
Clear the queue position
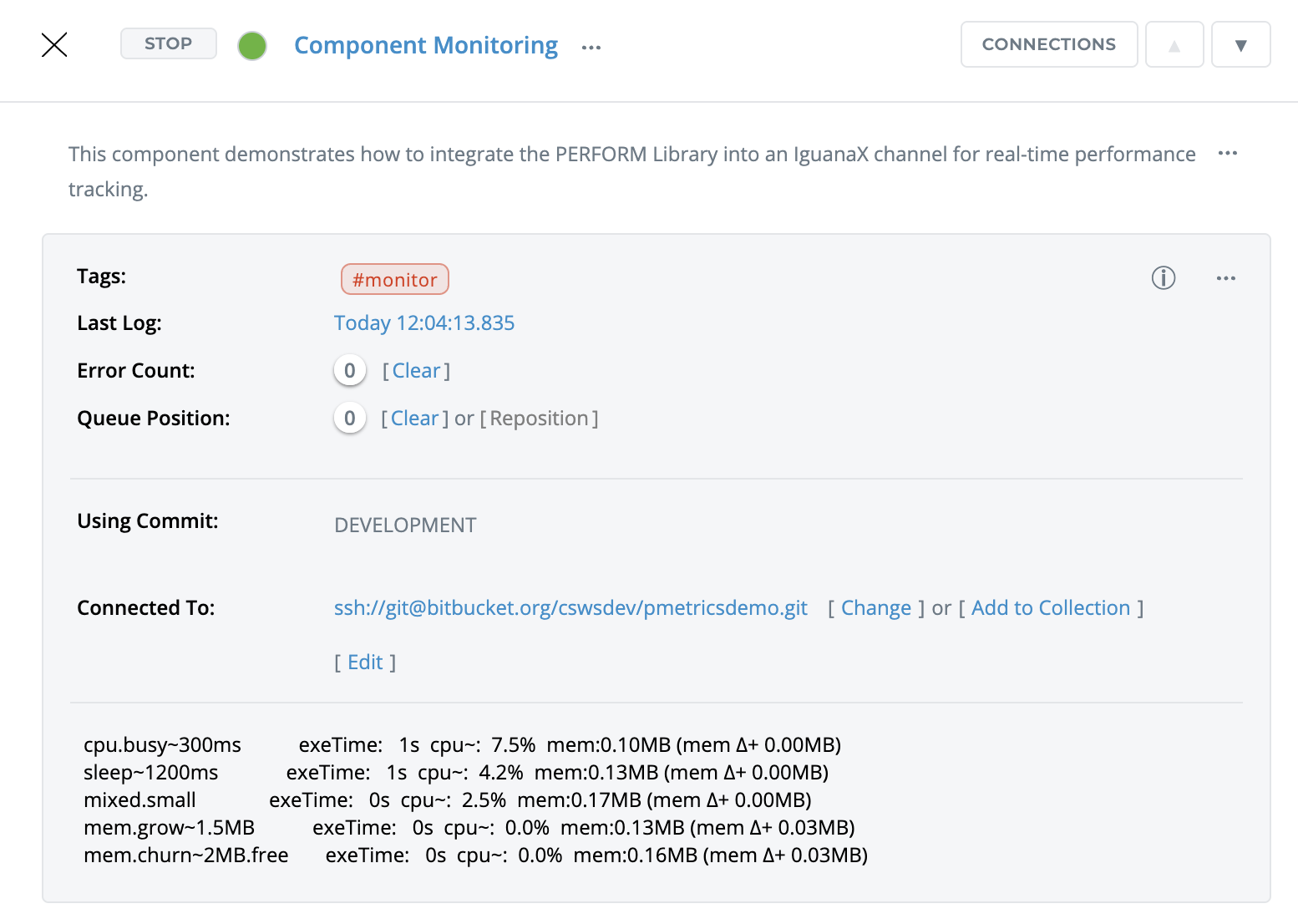[414, 419]
